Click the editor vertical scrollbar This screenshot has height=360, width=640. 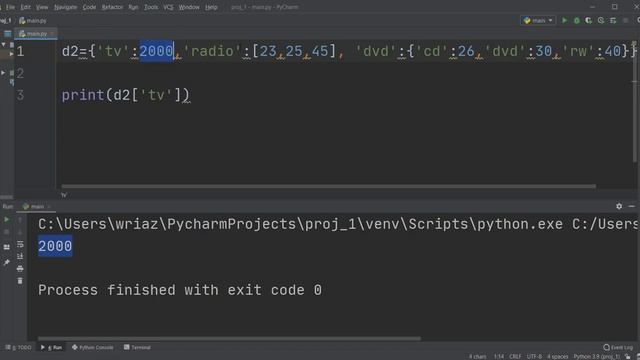click(635, 102)
